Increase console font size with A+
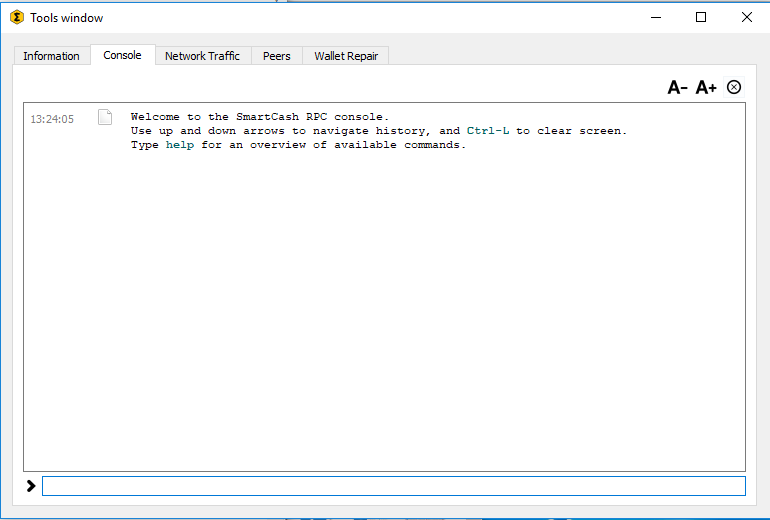 pos(706,87)
